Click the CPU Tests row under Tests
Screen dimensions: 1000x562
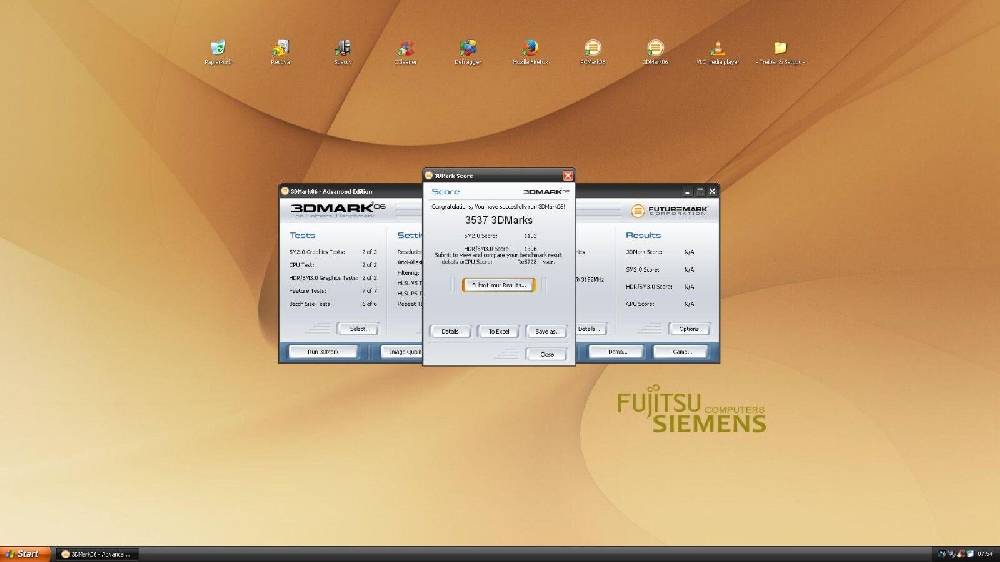pos(333,265)
